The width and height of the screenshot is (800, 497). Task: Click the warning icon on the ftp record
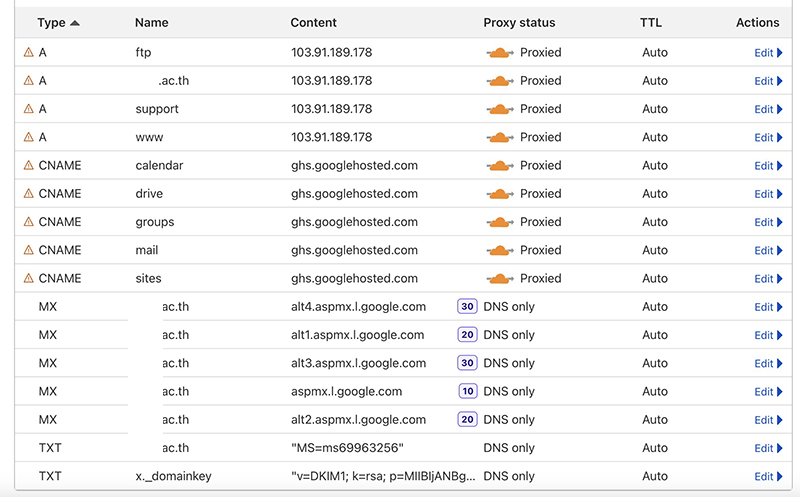point(28,52)
